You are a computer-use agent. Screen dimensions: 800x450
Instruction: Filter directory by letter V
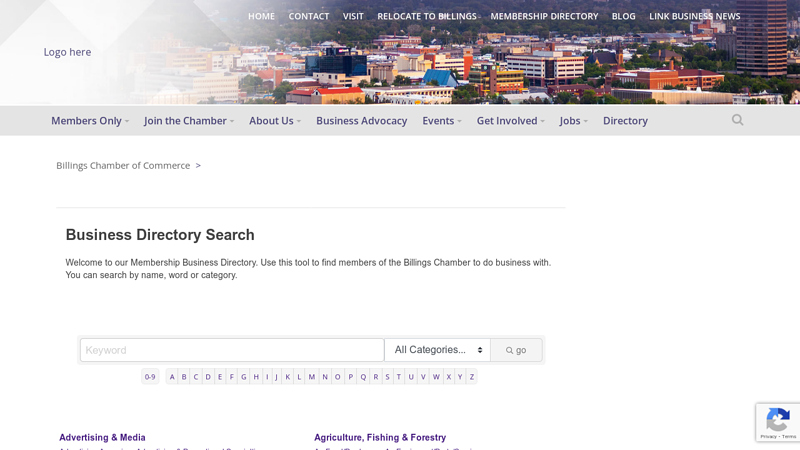(x=423, y=377)
